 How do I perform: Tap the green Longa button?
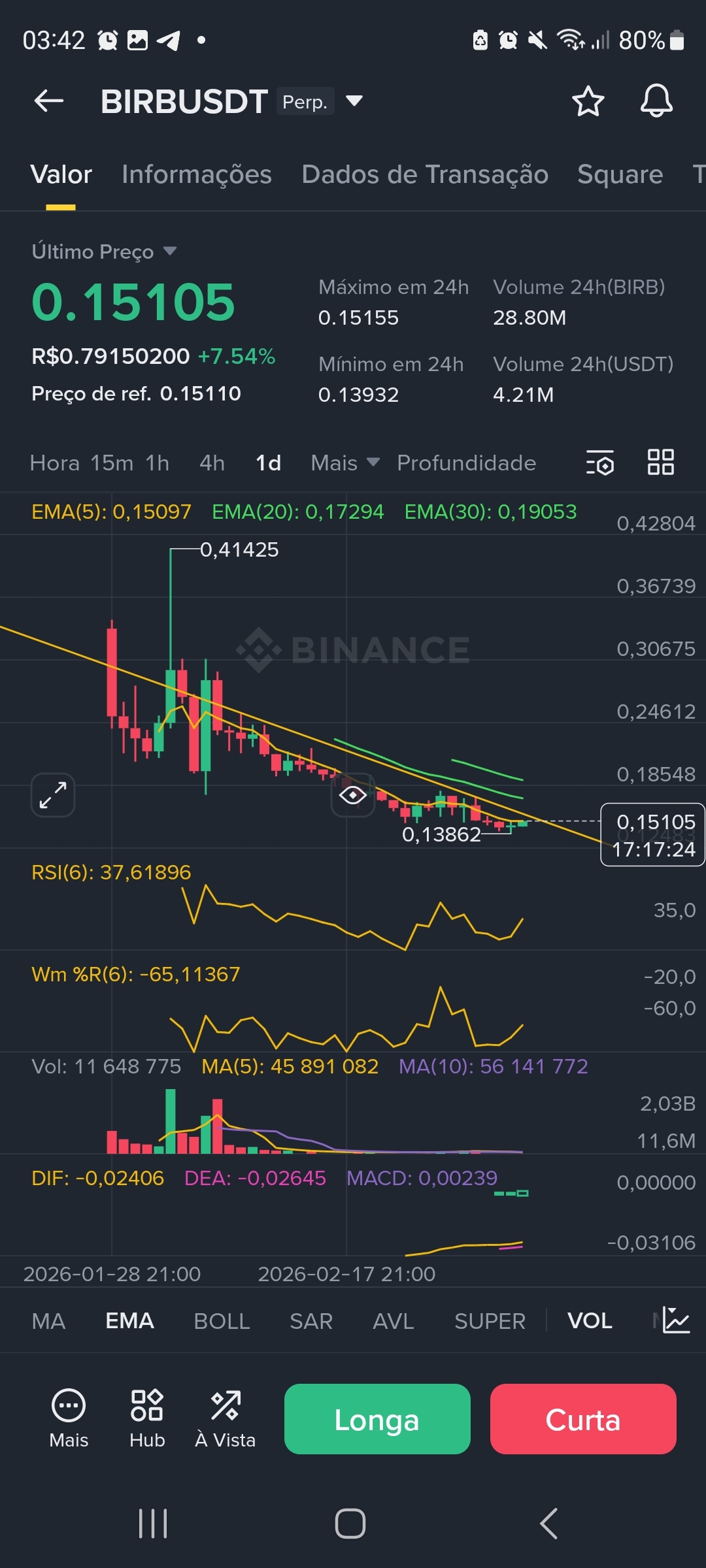point(377,1419)
